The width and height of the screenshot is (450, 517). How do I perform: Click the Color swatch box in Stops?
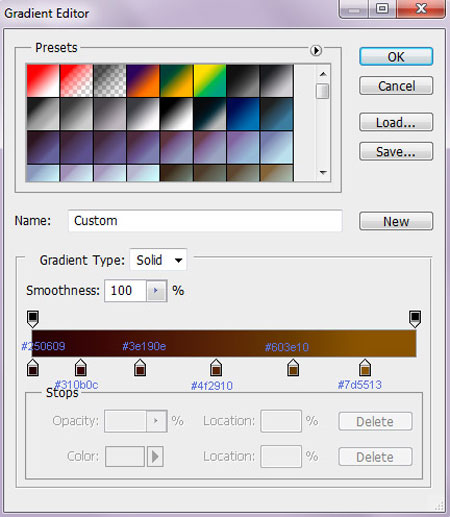click(125, 456)
